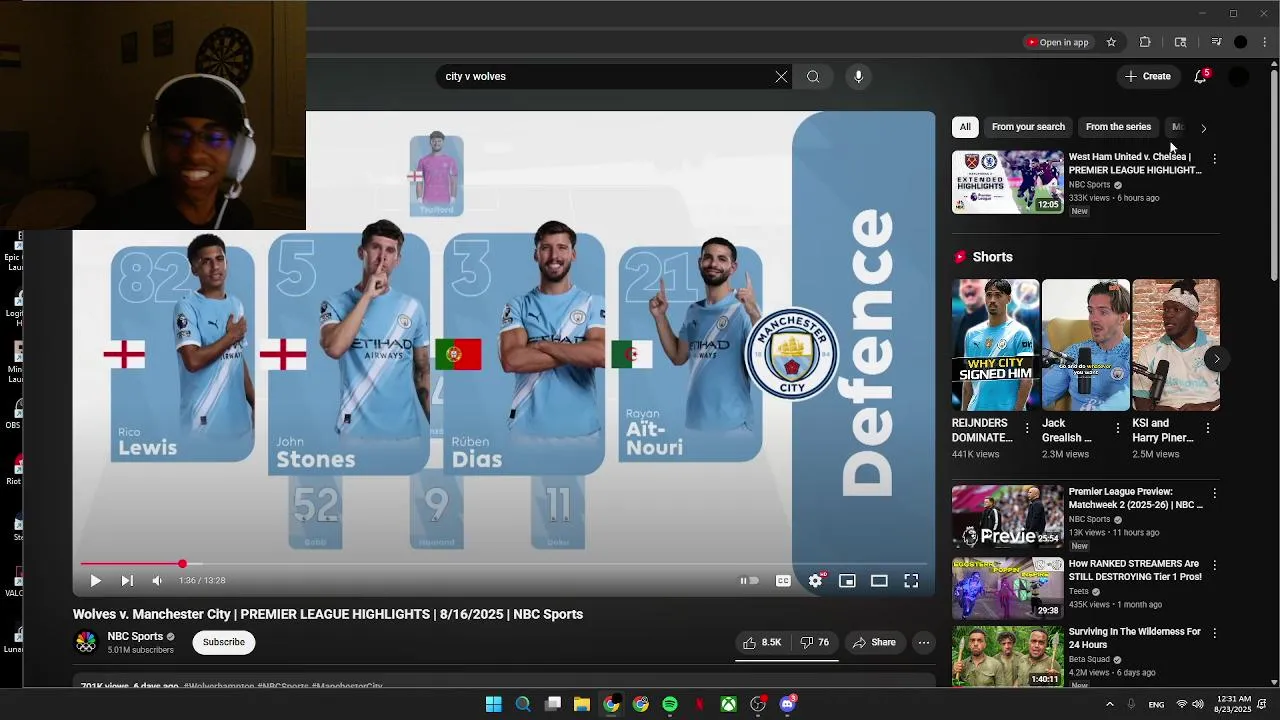1280x720 pixels.
Task: Click the page vertical scrollbar
Action: 1273,174
